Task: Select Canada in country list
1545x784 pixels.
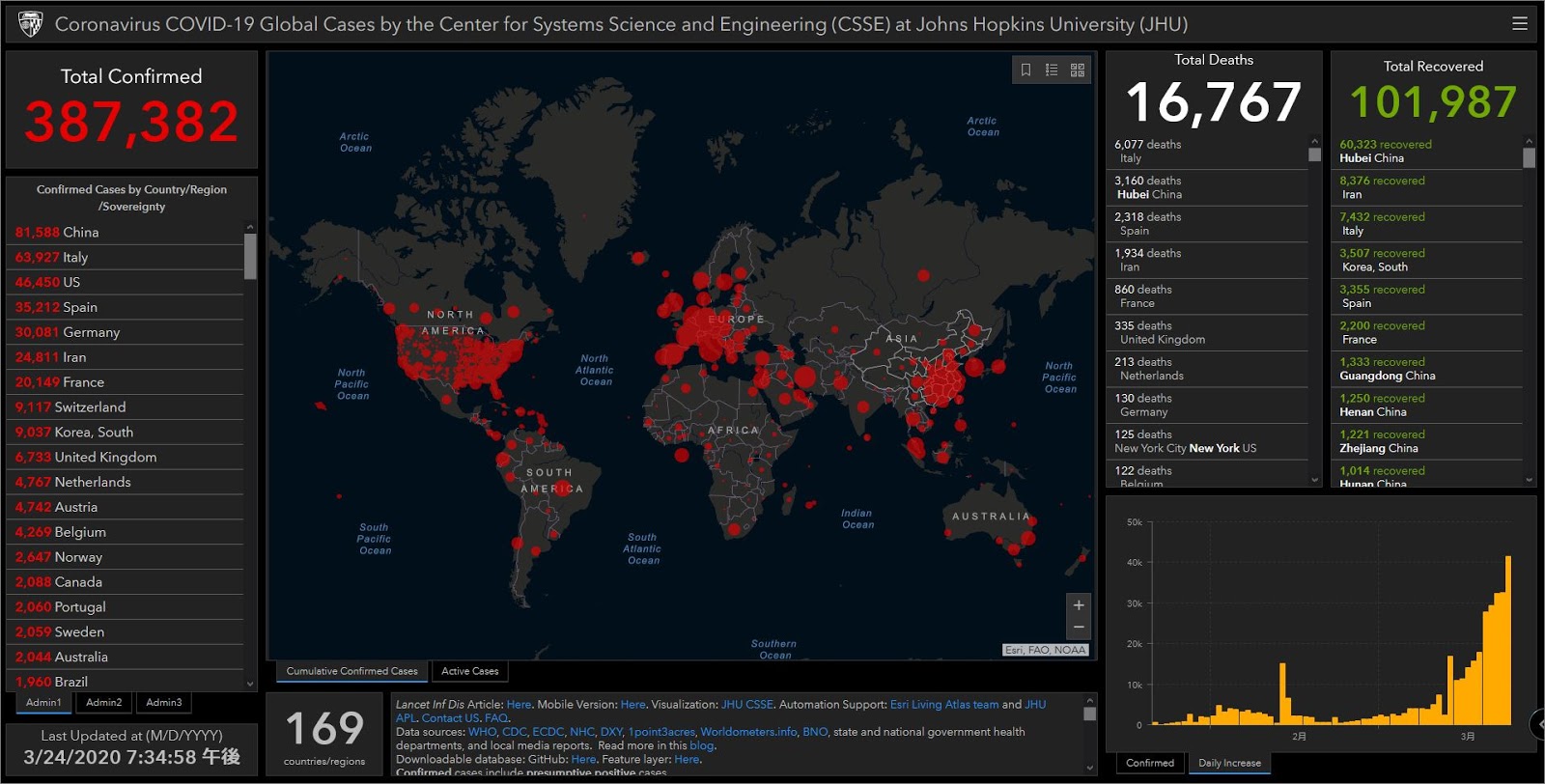Action: 126,582
